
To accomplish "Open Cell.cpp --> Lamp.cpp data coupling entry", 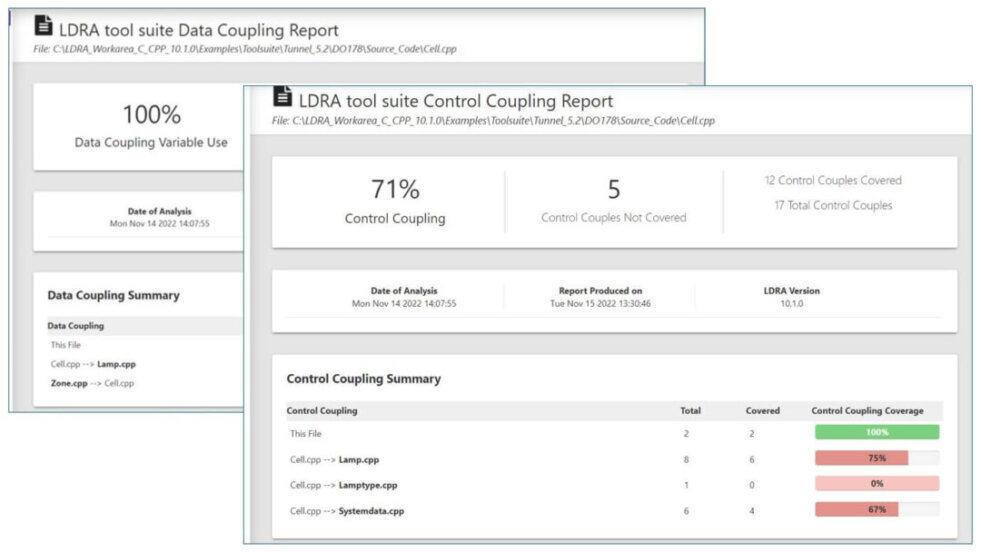I will point(93,364).
